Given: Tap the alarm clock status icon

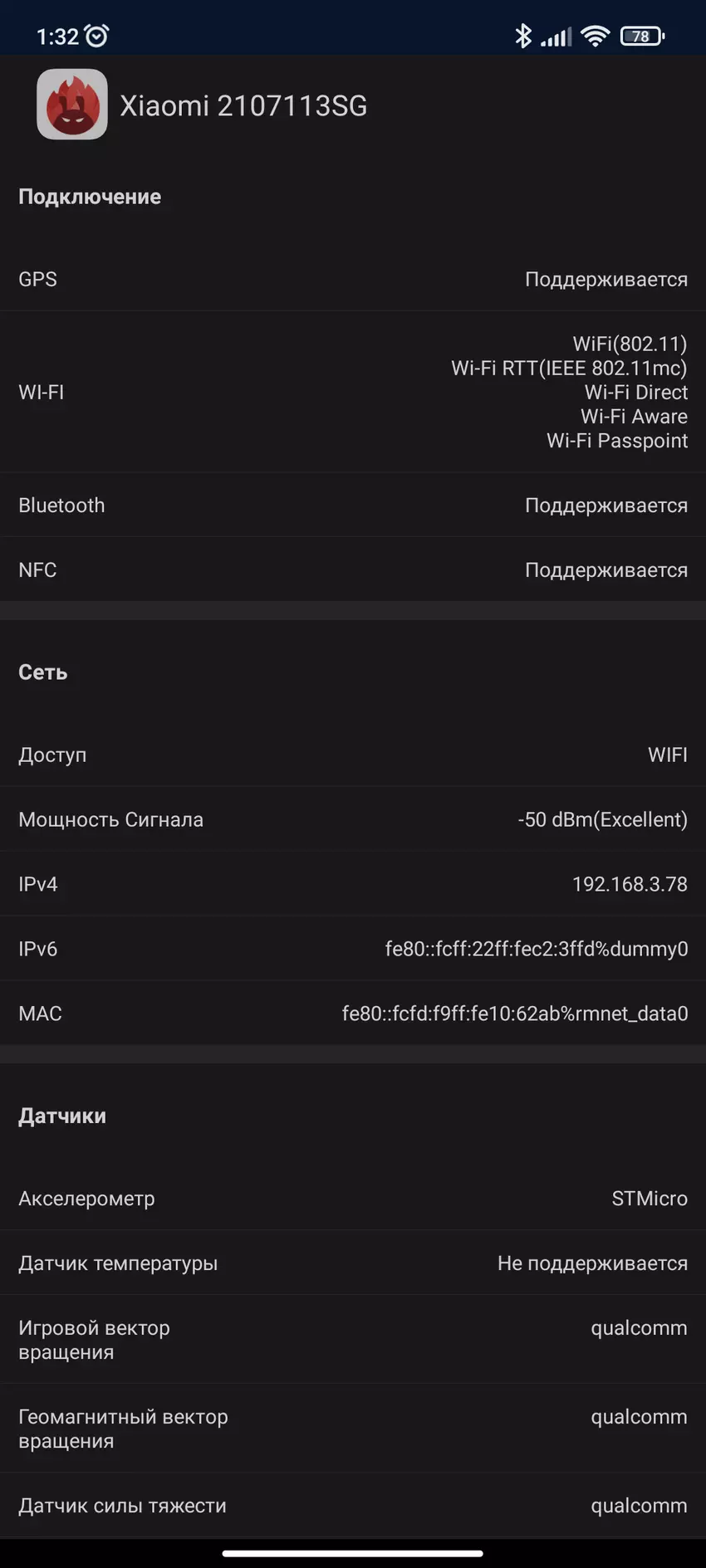Looking at the screenshot, I should 97,36.
